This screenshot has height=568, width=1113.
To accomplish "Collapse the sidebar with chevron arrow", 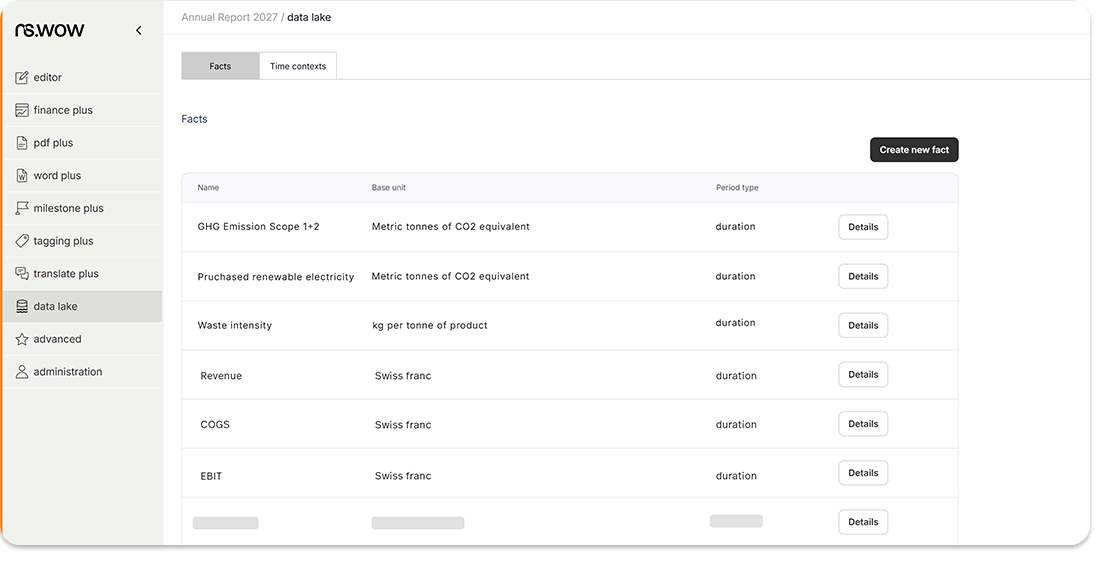I will (138, 31).
